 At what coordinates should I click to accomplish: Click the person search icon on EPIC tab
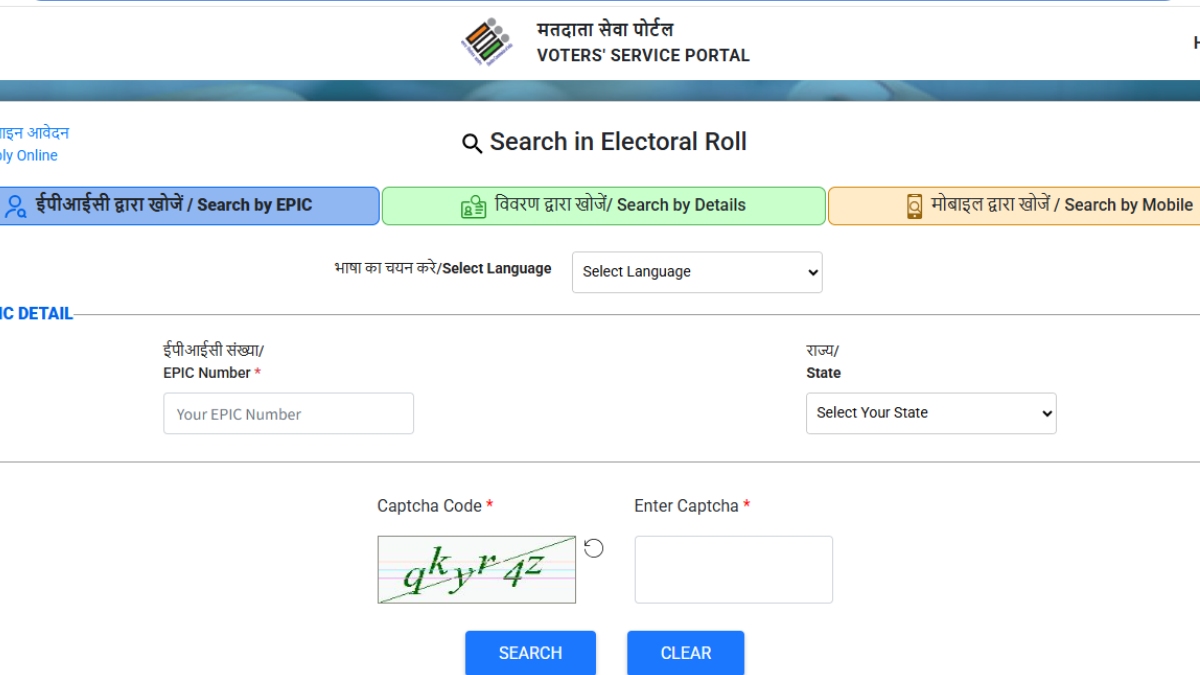coord(15,206)
